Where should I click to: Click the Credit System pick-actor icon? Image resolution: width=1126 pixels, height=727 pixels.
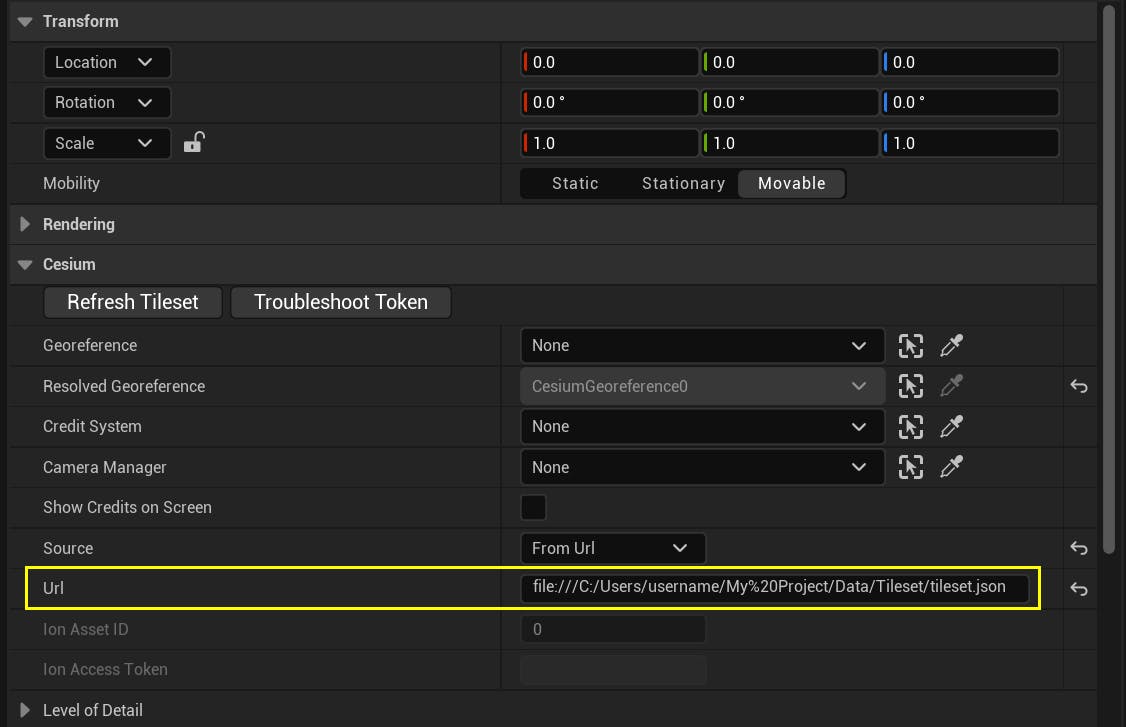point(911,426)
